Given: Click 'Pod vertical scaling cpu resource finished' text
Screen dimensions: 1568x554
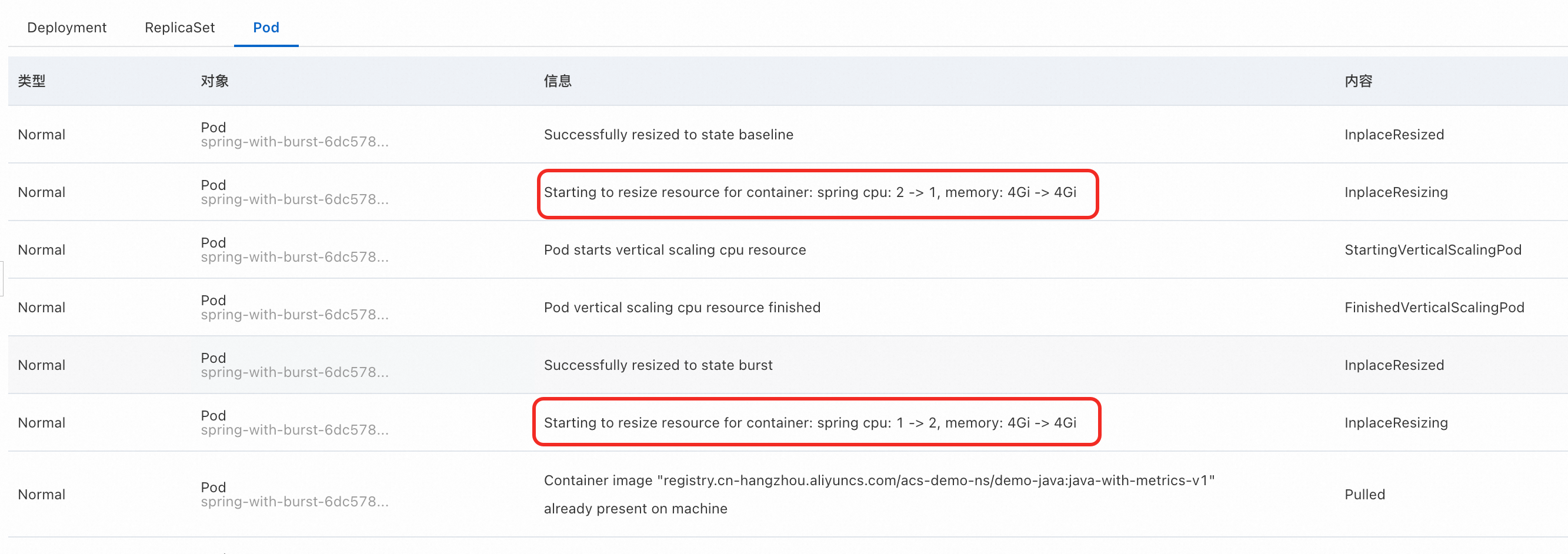Looking at the screenshot, I should (682, 308).
